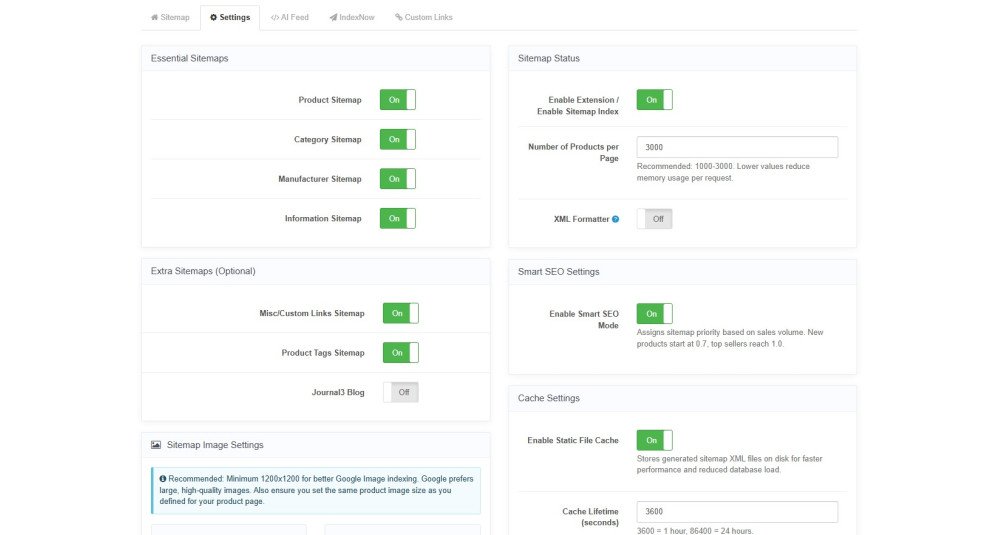
Task: Open the Custom Links tab
Action: 423,17
